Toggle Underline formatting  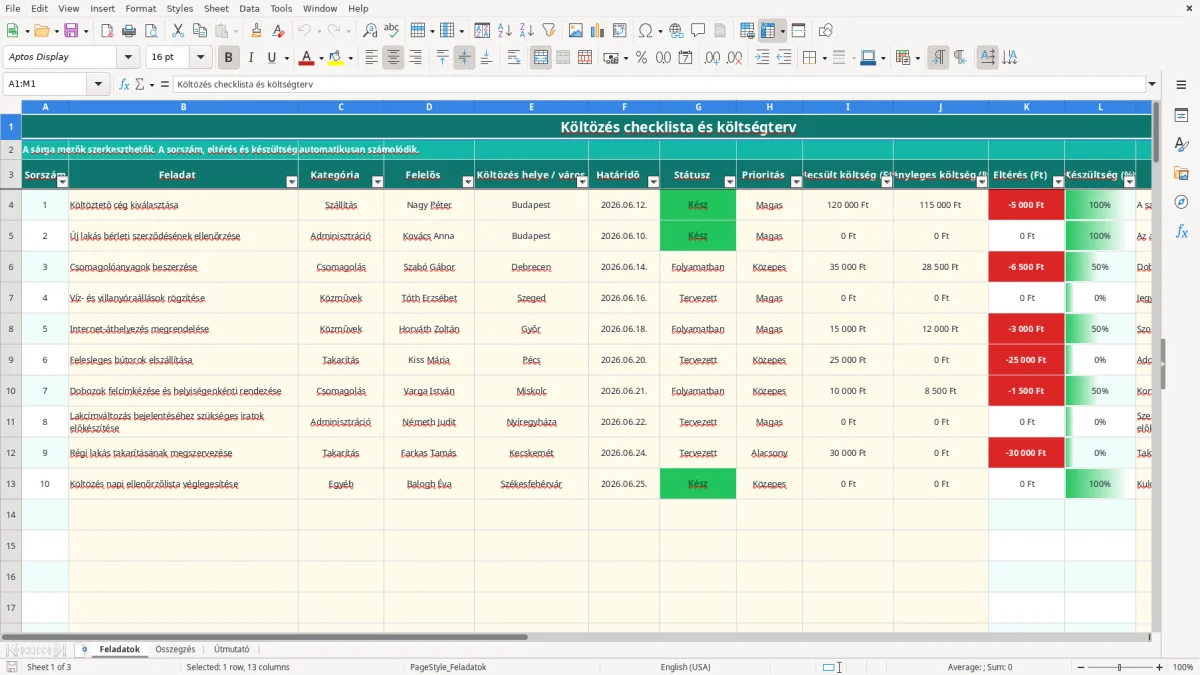tap(272, 58)
